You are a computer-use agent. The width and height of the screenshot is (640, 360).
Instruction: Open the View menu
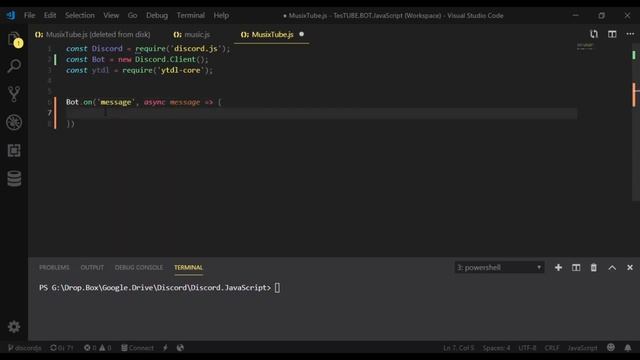(111, 16)
